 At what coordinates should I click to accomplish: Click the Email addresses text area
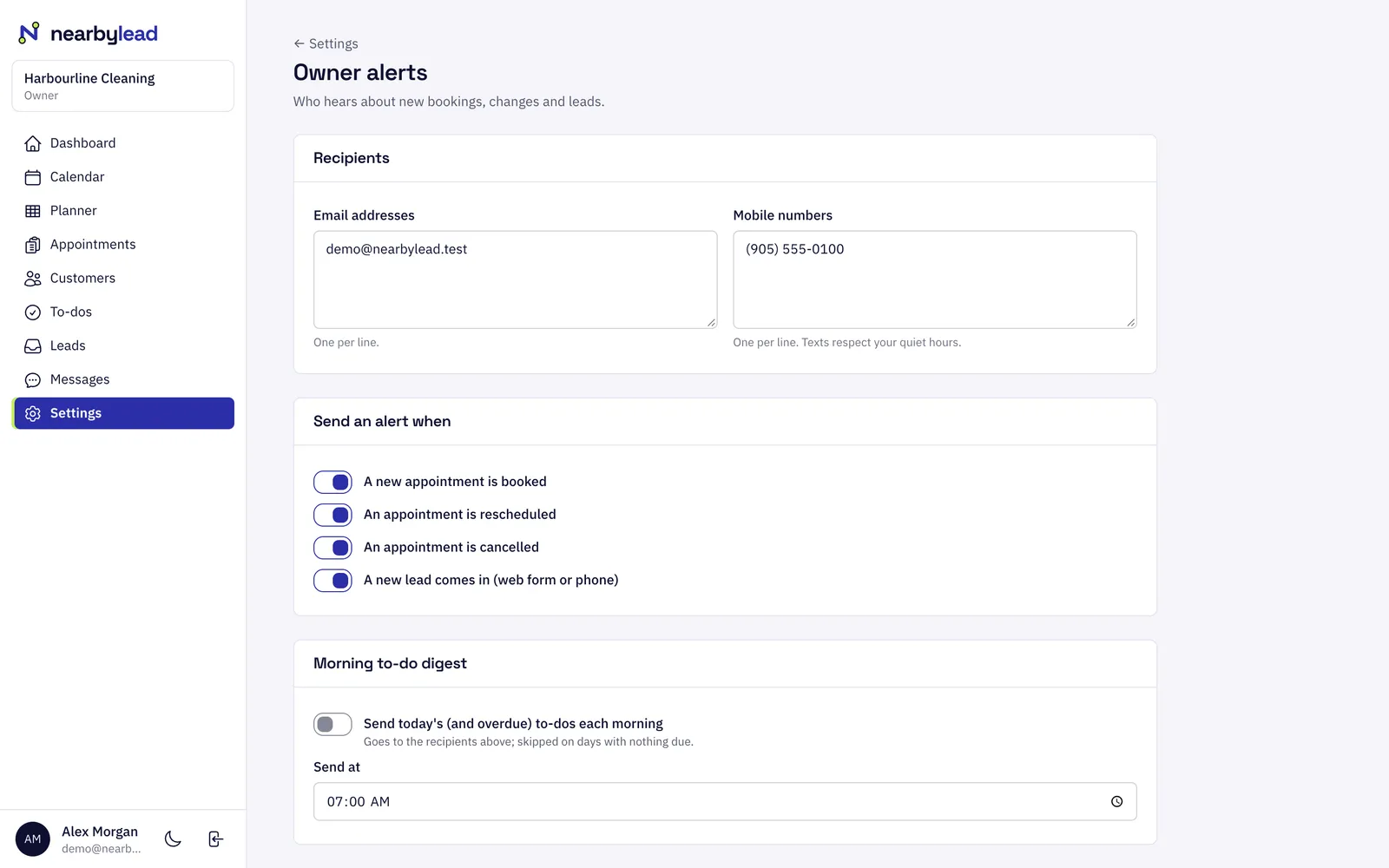coord(516,279)
